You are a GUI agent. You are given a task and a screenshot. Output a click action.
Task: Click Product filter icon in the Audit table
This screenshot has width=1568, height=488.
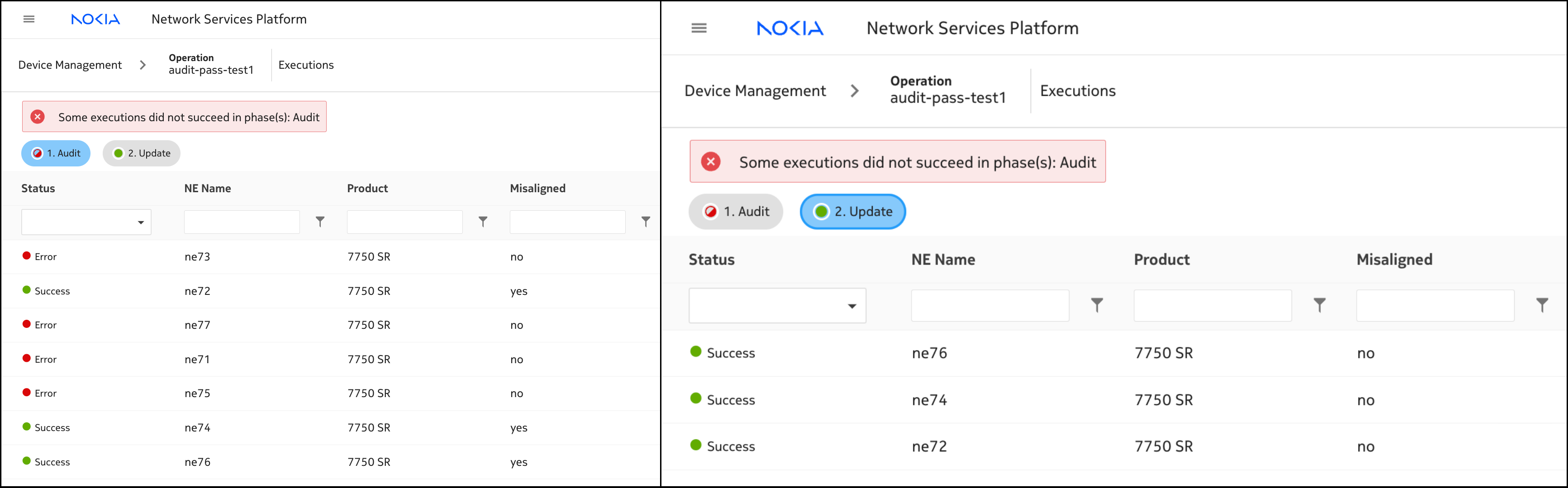[483, 222]
